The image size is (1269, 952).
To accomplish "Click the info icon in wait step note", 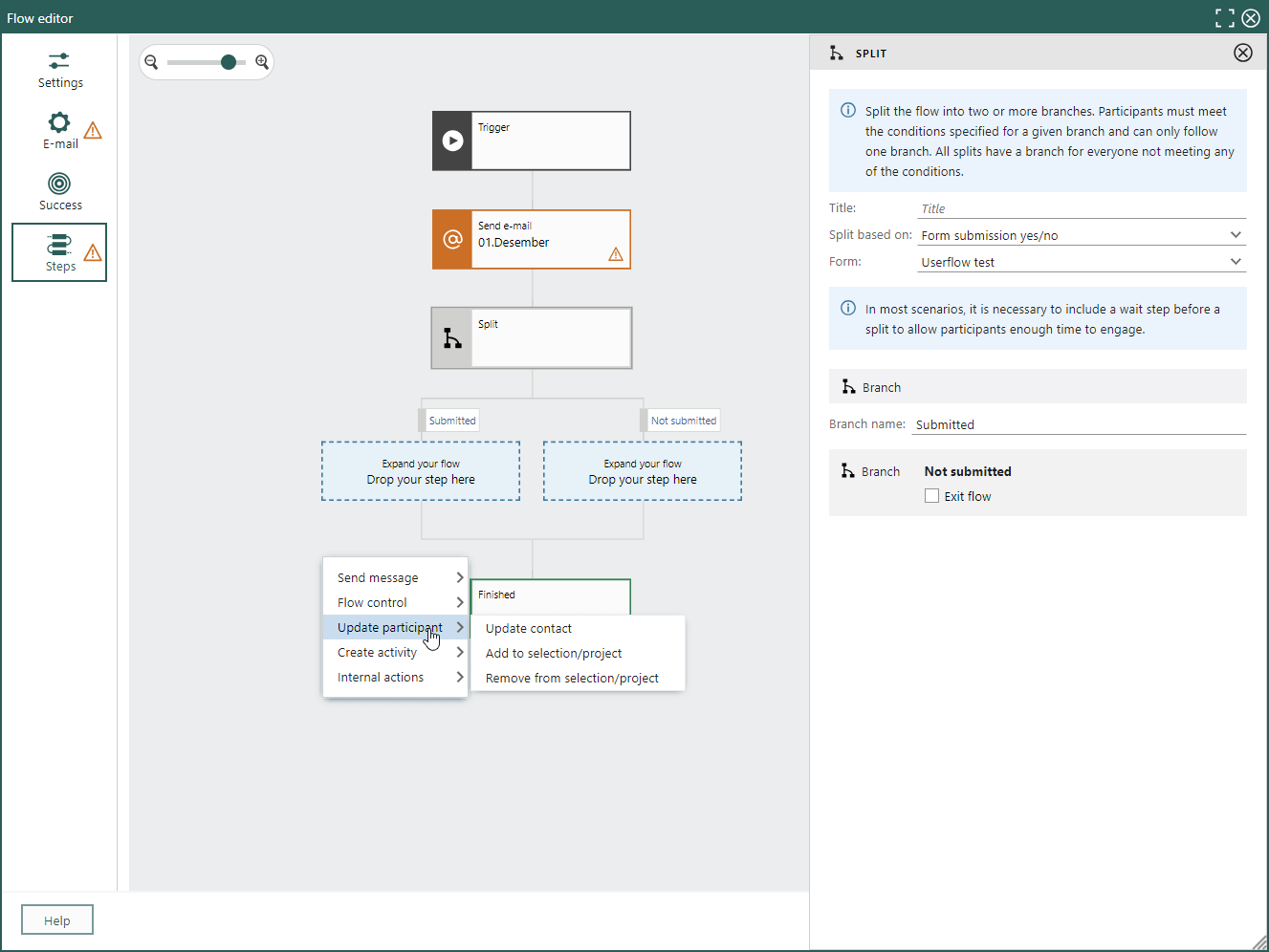I will 848,308.
